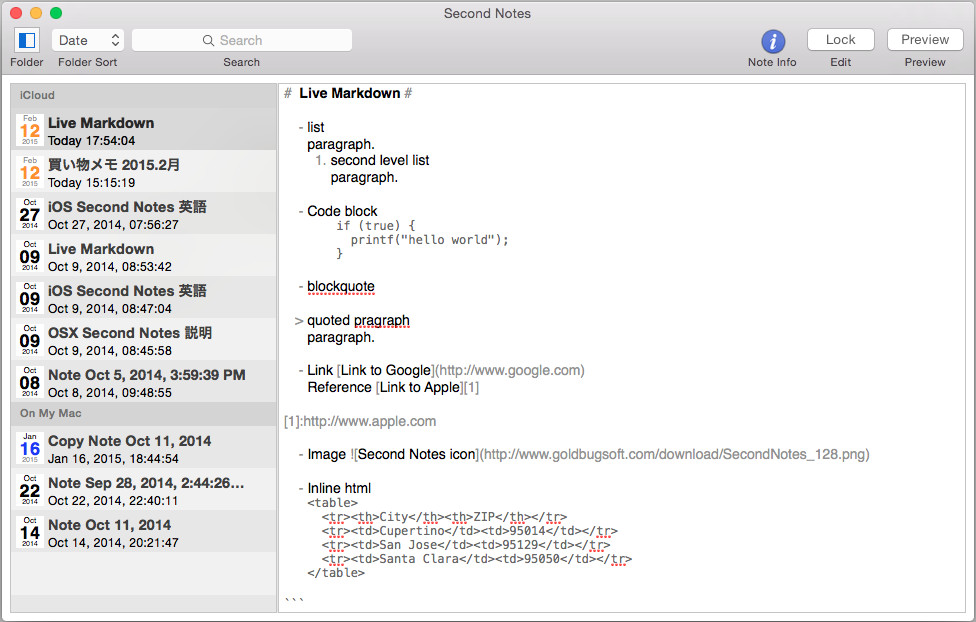Click the 'blockquote' list item text
Image resolution: width=976 pixels, height=622 pixels.
click(340, 286)
